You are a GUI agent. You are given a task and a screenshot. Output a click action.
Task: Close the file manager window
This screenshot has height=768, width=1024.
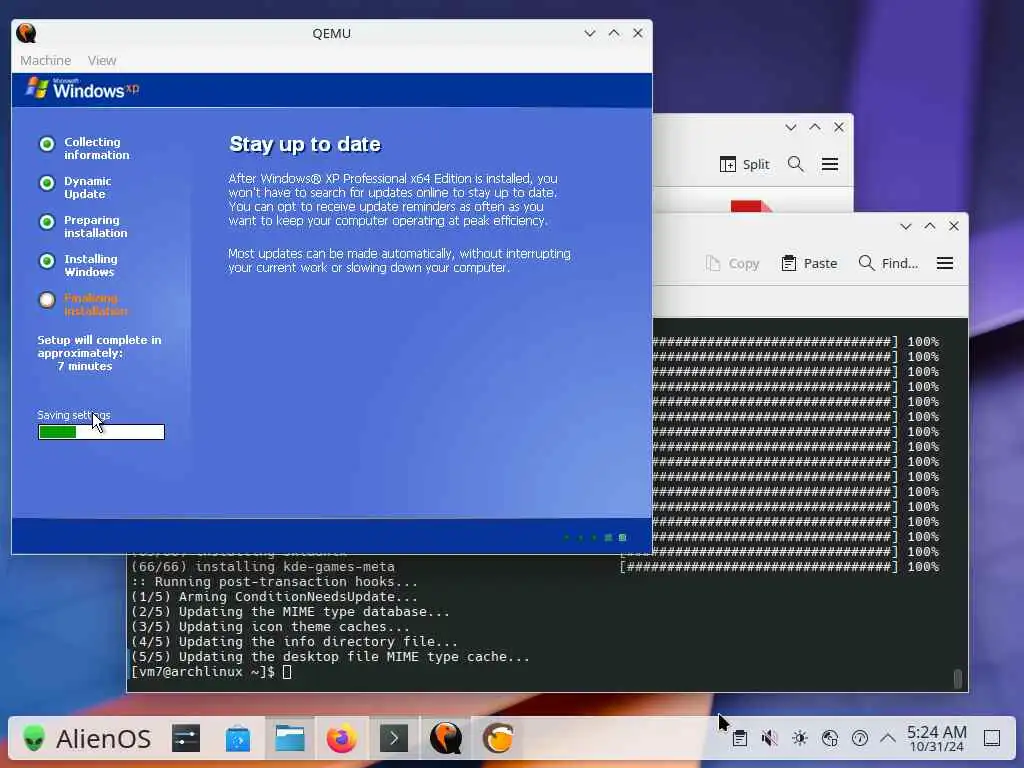[839, 127]
